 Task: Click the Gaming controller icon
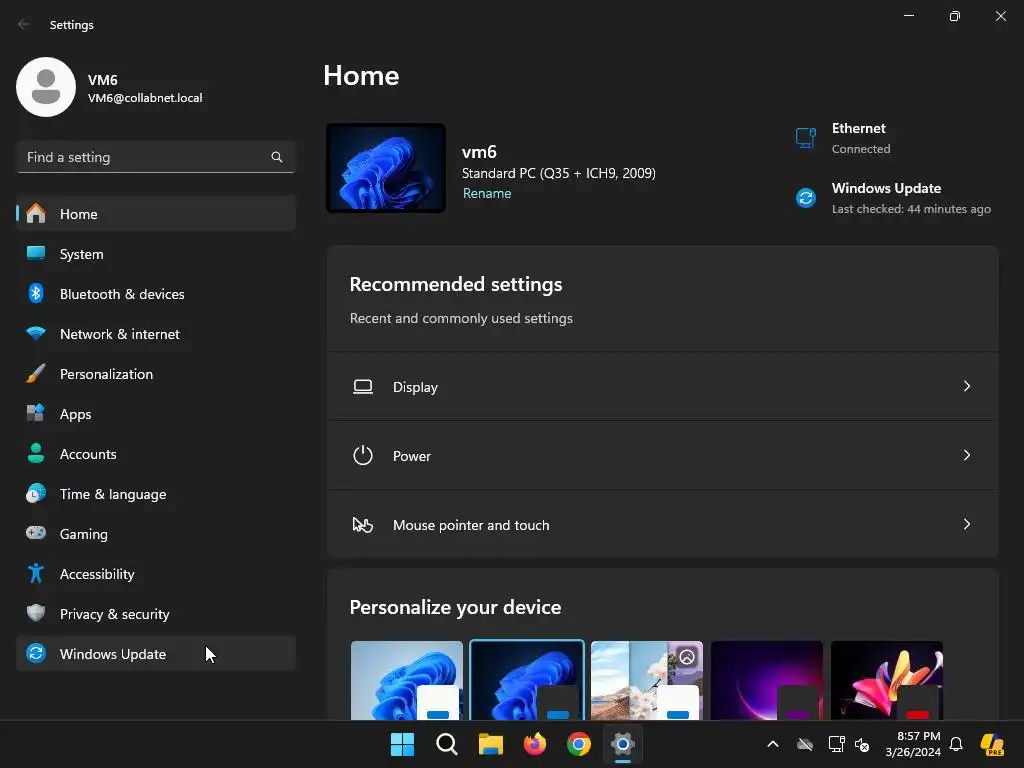click(x=36, y=533)
